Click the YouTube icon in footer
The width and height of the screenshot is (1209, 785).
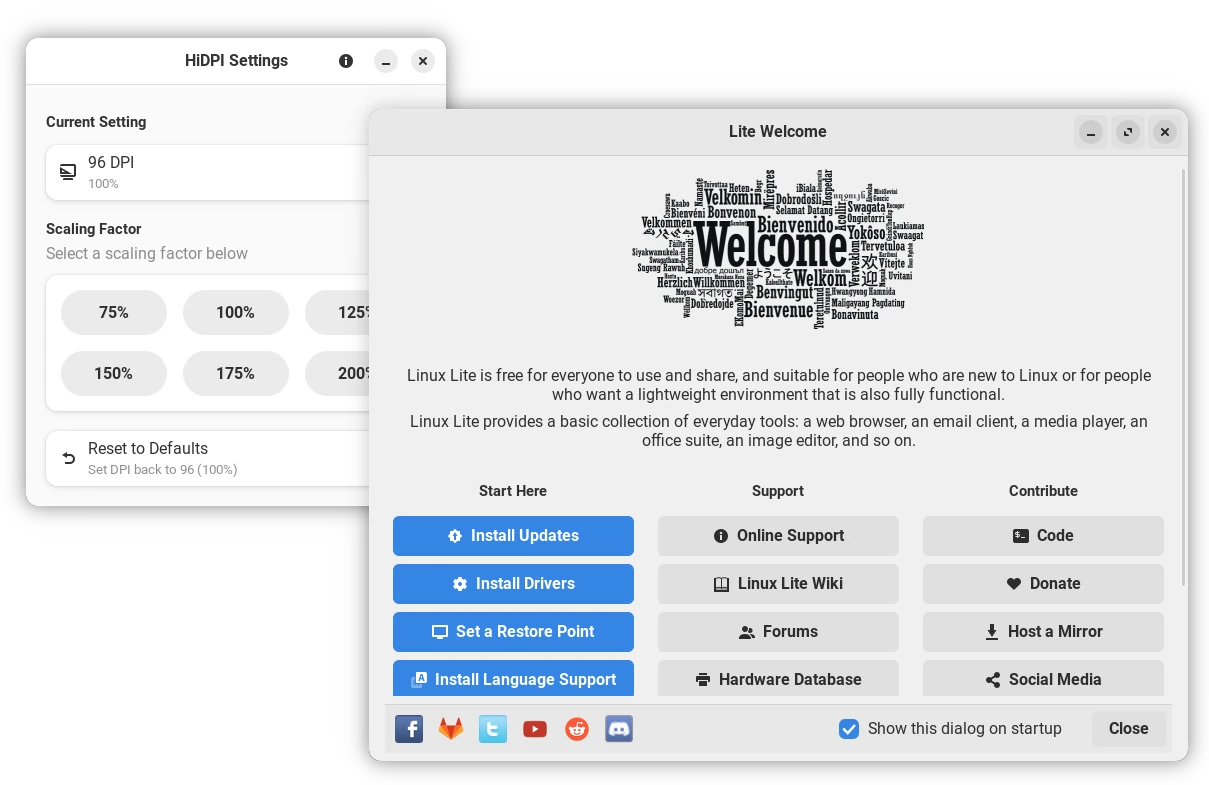(535, 729)
